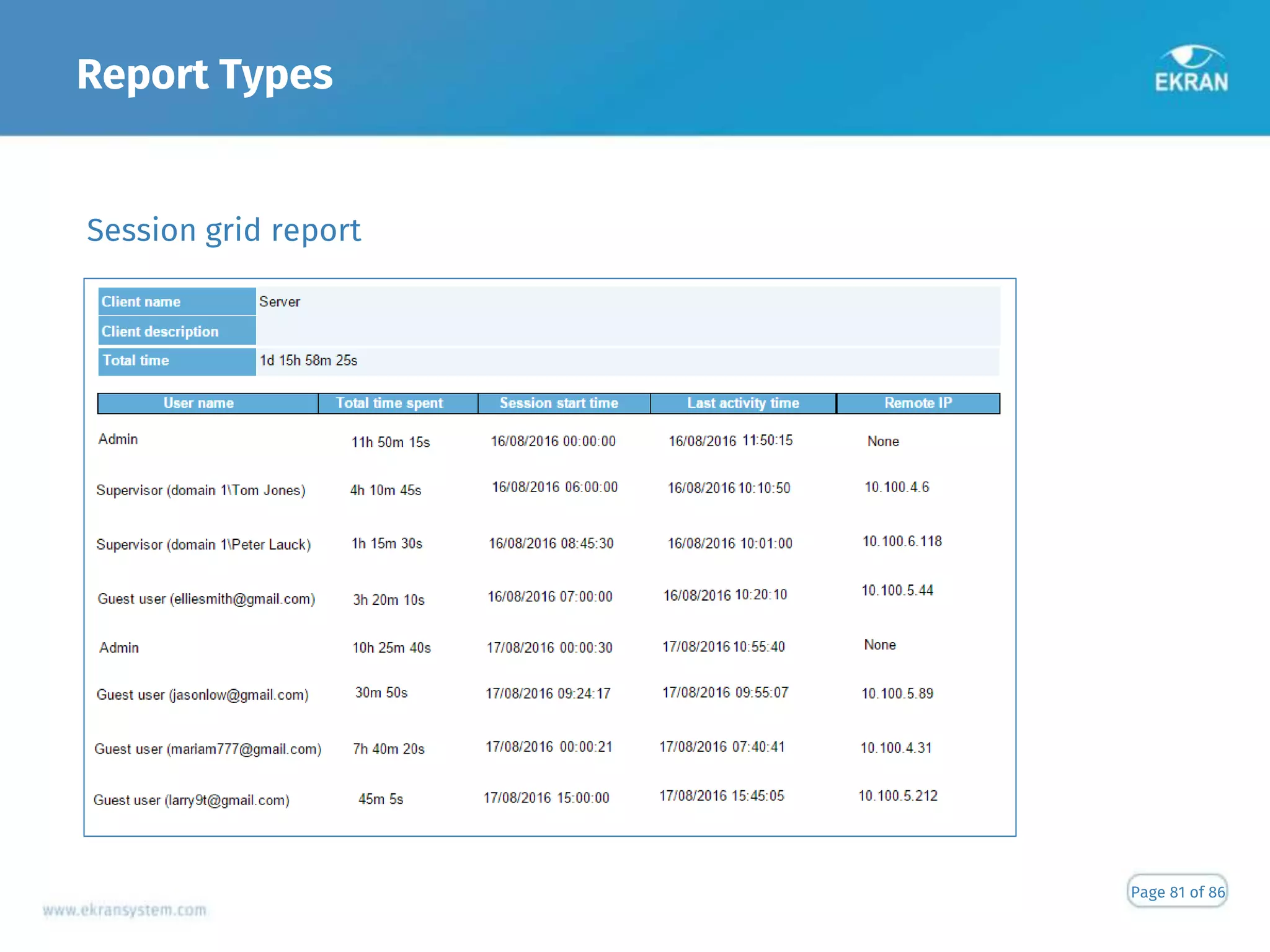Viewport: 1270px width, 952px height.
Task: Click the remote IP '10.100.5.212'
Action: pyautogui.click(x=898, y=796)
